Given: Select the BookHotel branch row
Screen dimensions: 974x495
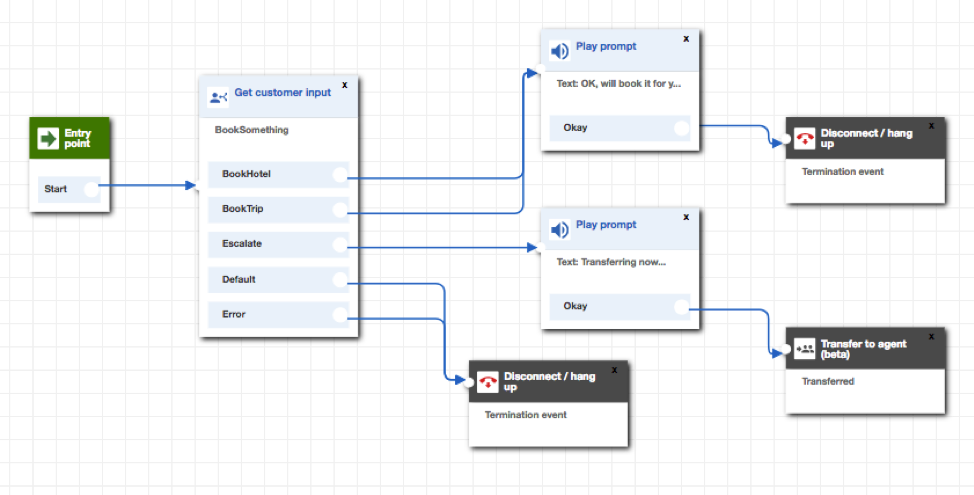Looking at the screenshot, I should pyautogui.click(x=278, y=175).
